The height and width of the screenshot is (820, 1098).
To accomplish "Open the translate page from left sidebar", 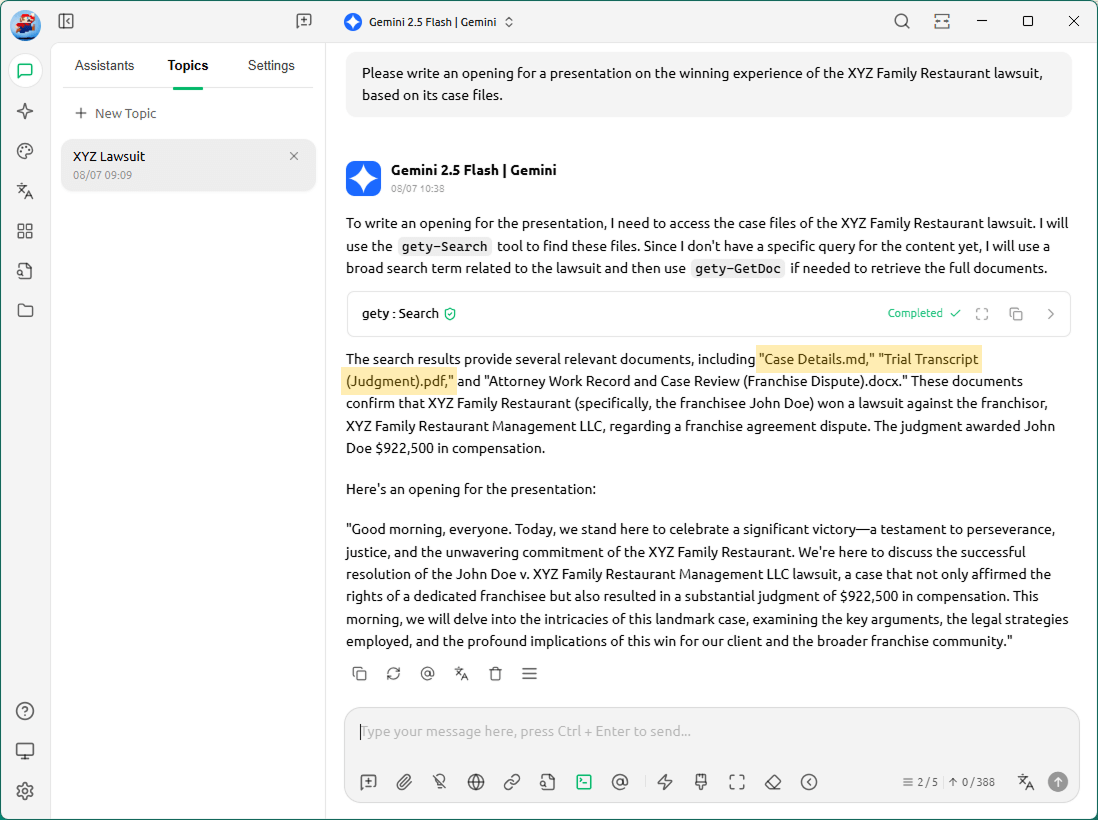I will (25, 191).
